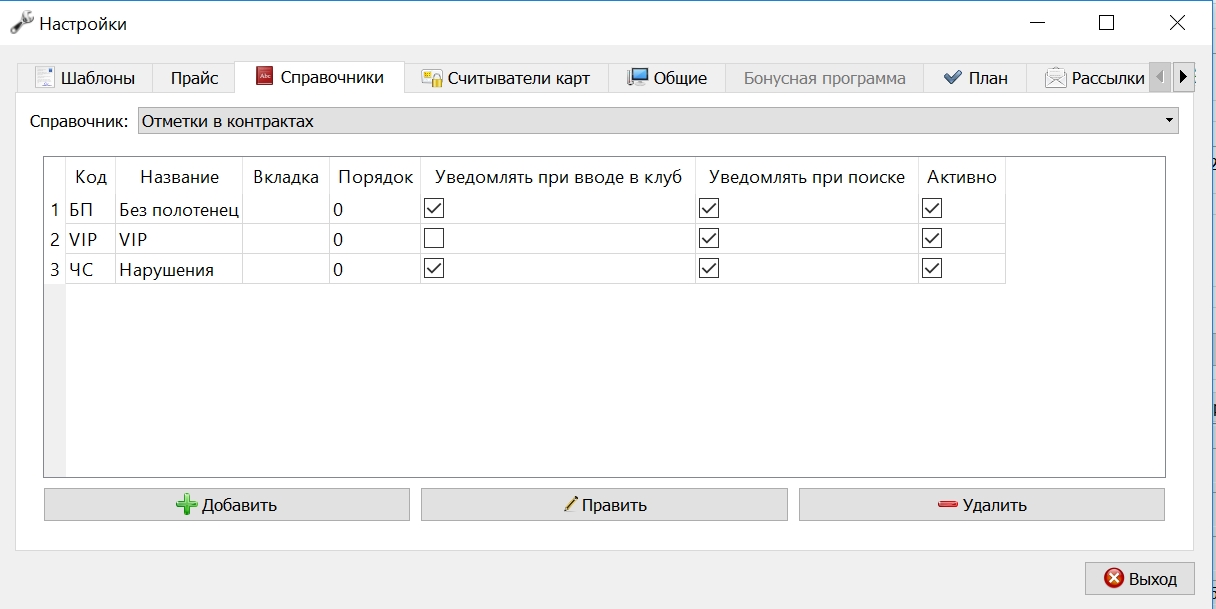Switch to the Общие tab
The height and width of the screenshot is (609, 1216).
tap(667, 78)
